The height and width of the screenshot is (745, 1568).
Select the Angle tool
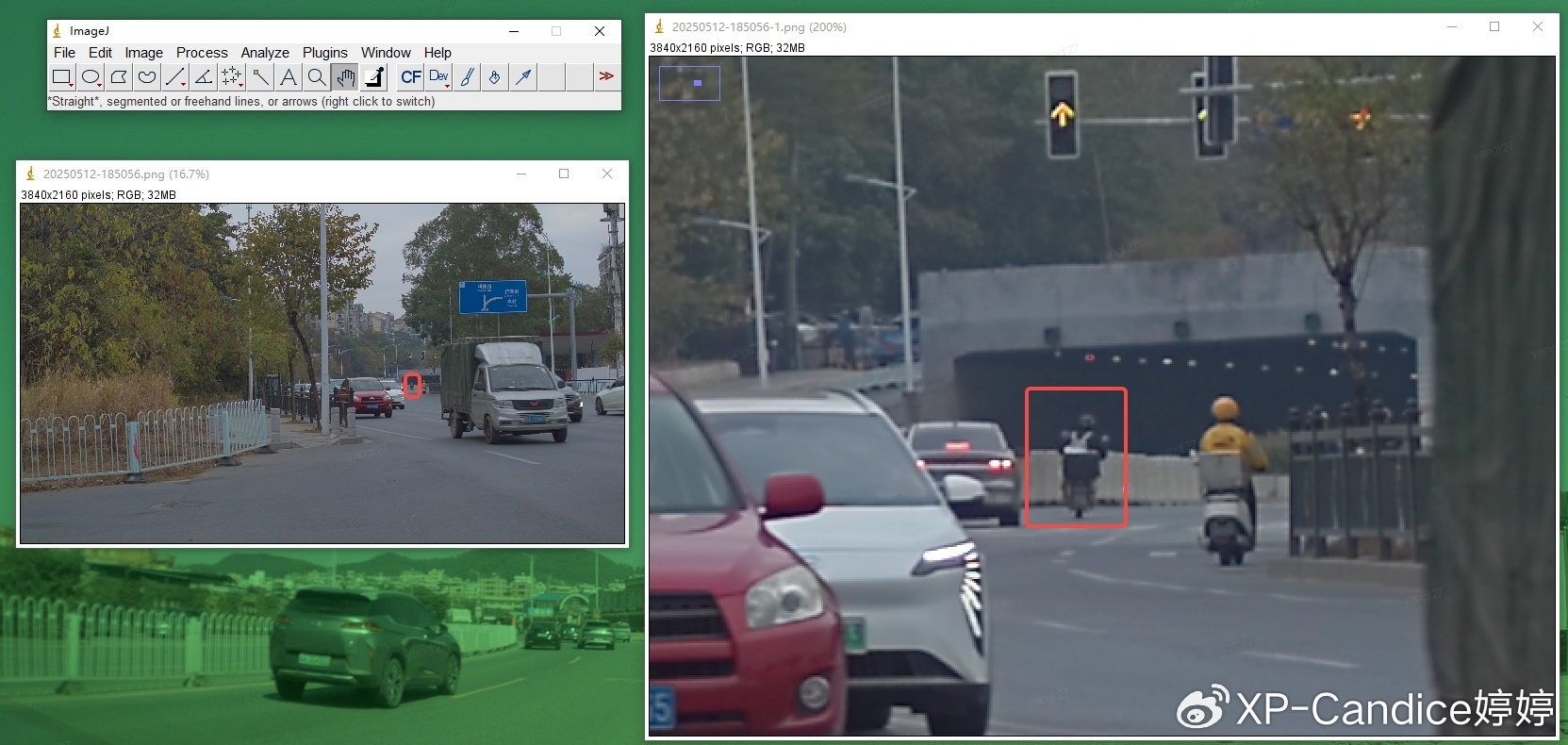point(204,77)
